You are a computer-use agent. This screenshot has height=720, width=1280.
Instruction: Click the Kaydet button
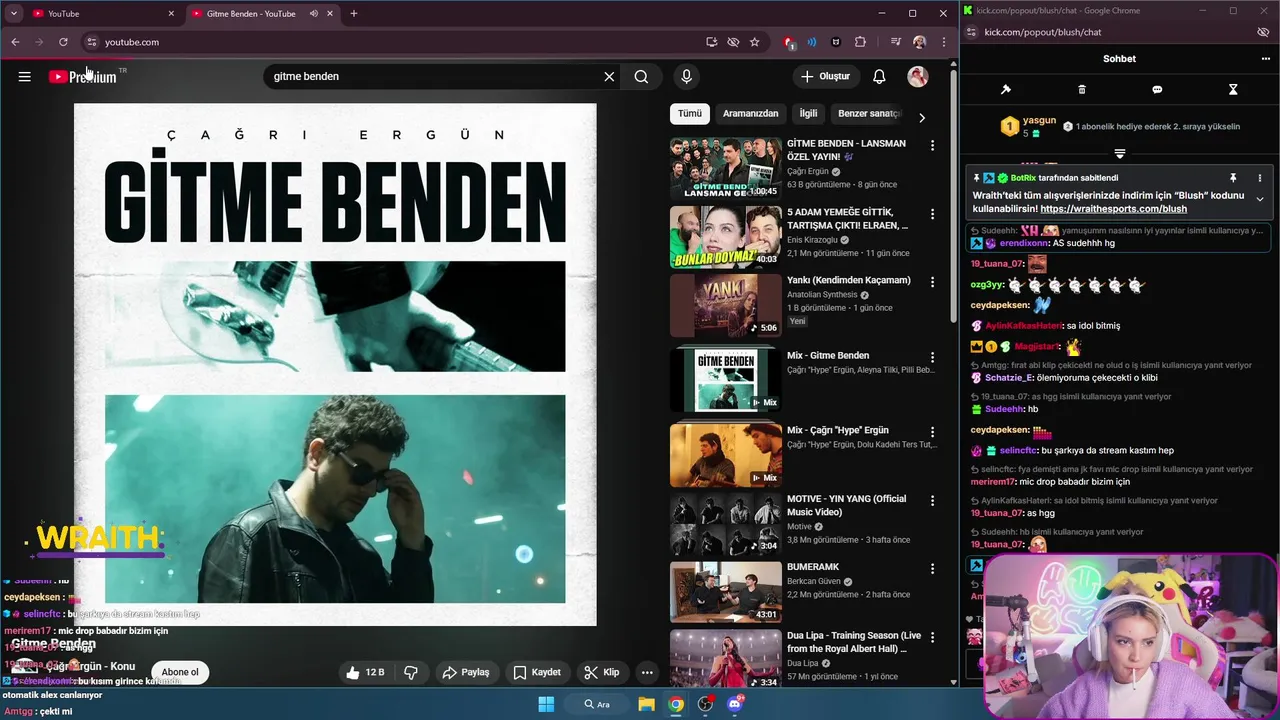(x=537, y=672)
